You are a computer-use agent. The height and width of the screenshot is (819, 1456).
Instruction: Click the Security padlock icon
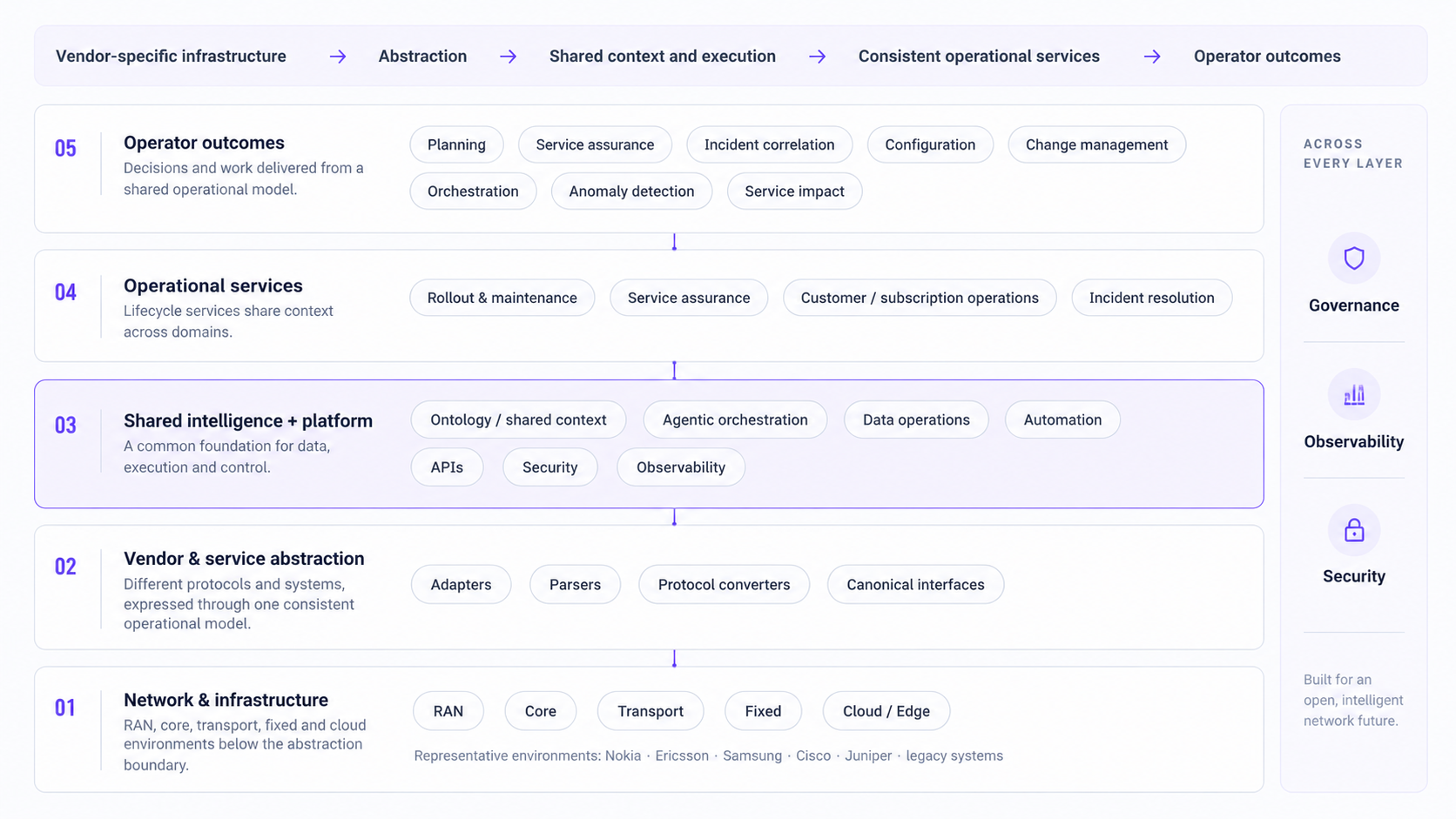click(1353, 530)
